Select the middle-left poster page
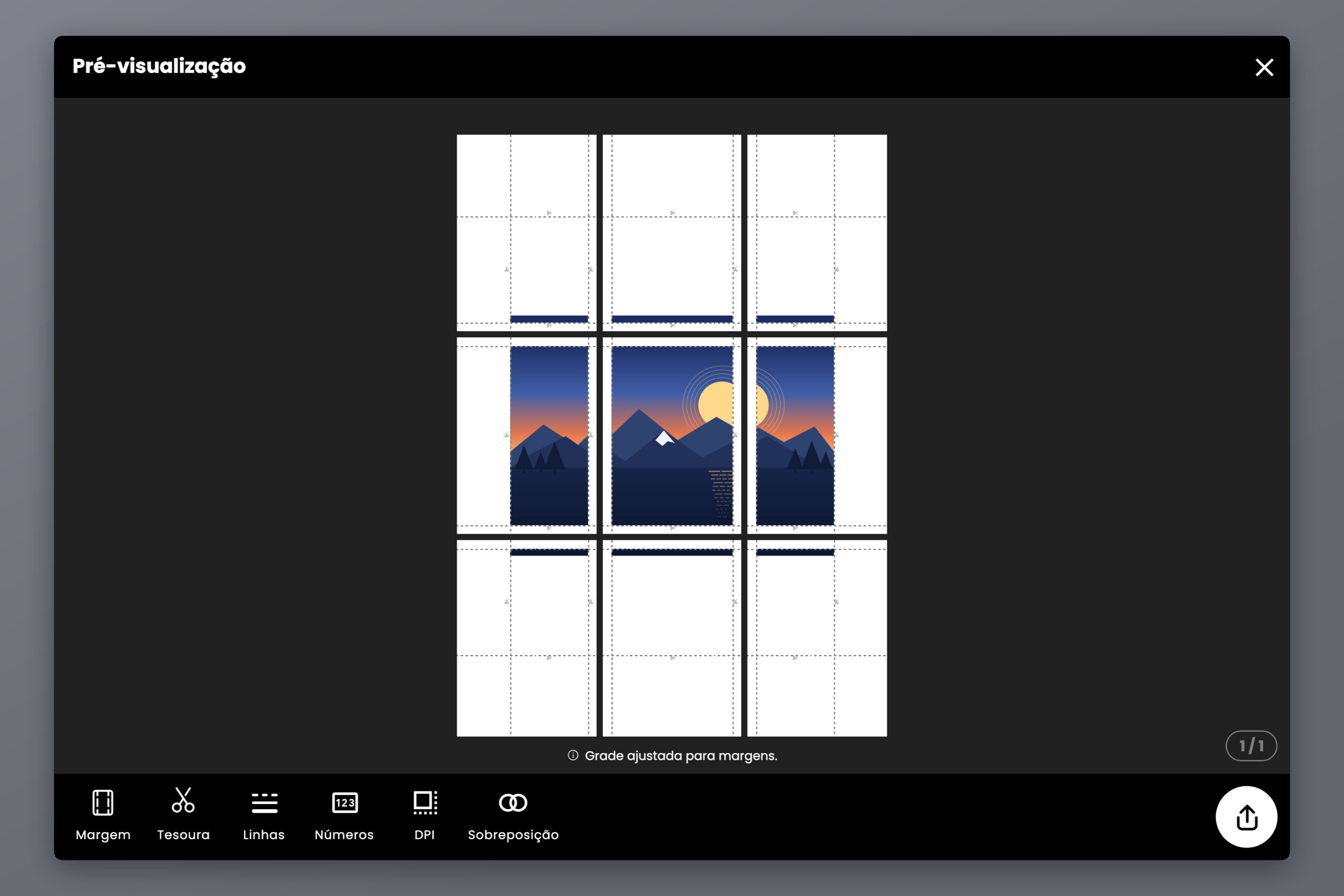1344x896 pixels. (x=526, y=435)
